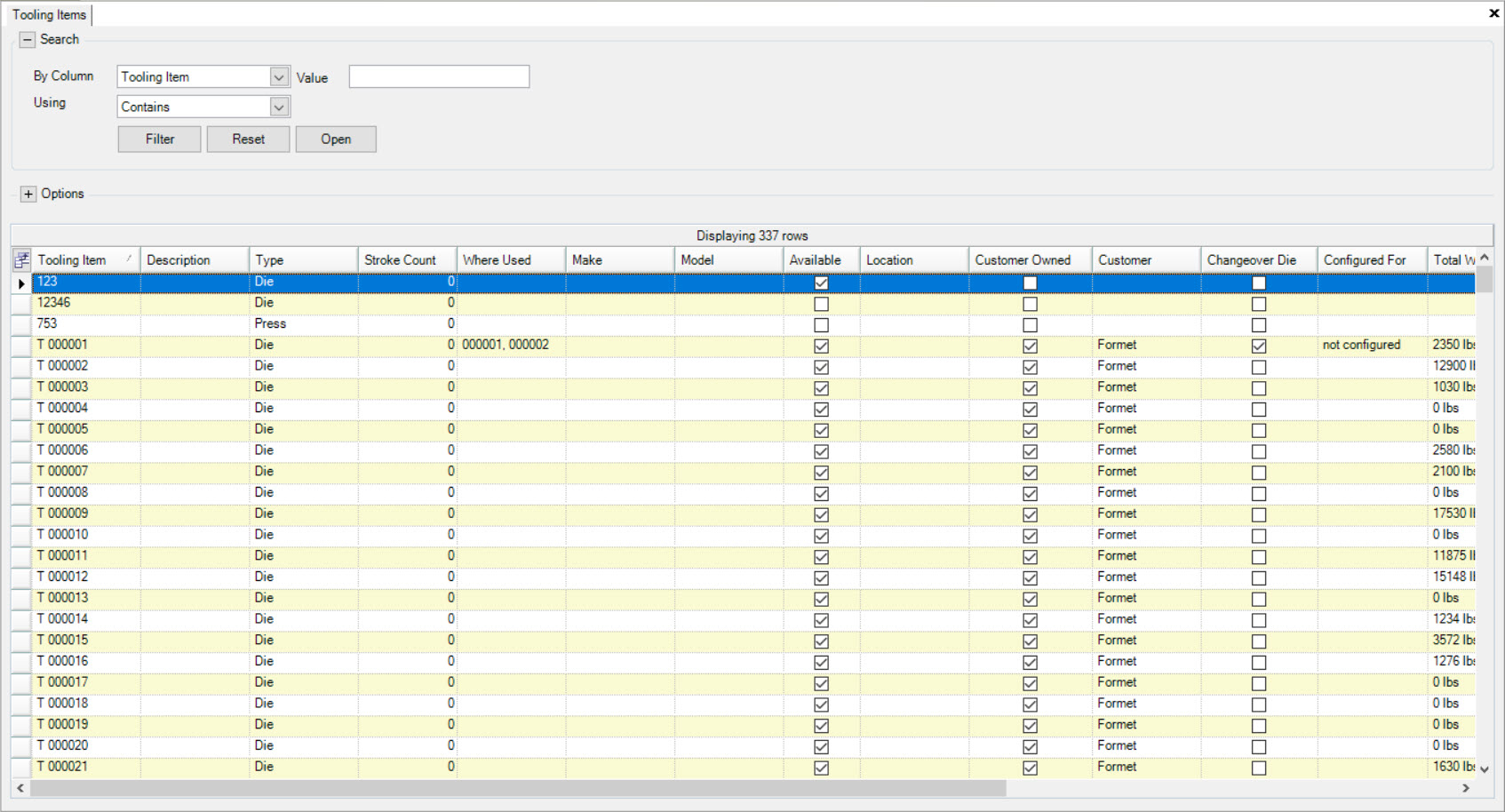Select the Tooling Items tab
This screenshot has height=812, width=1505.
tap(50, 14)
